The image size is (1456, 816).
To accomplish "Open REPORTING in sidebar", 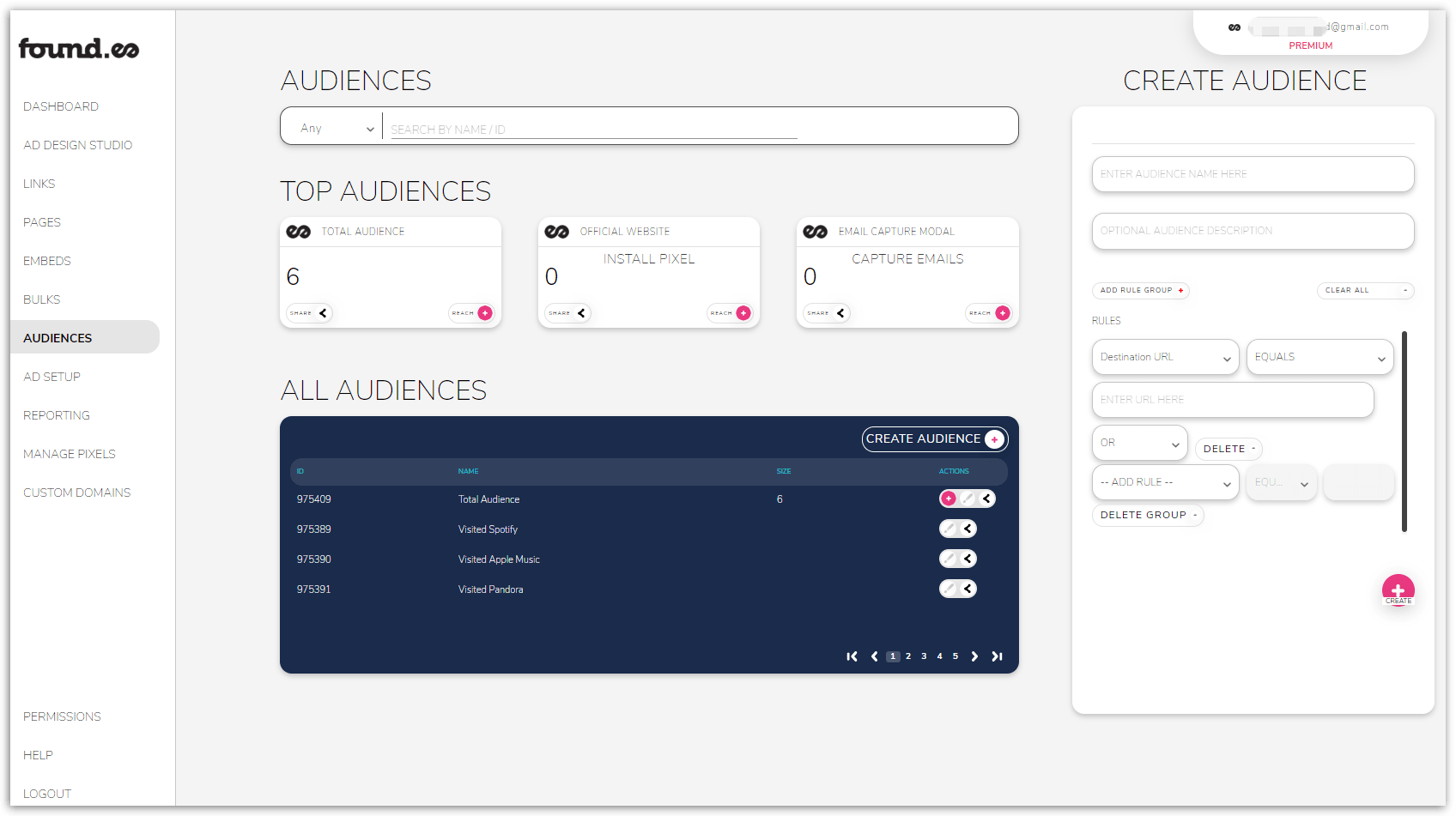I will (x=57, y=415).
